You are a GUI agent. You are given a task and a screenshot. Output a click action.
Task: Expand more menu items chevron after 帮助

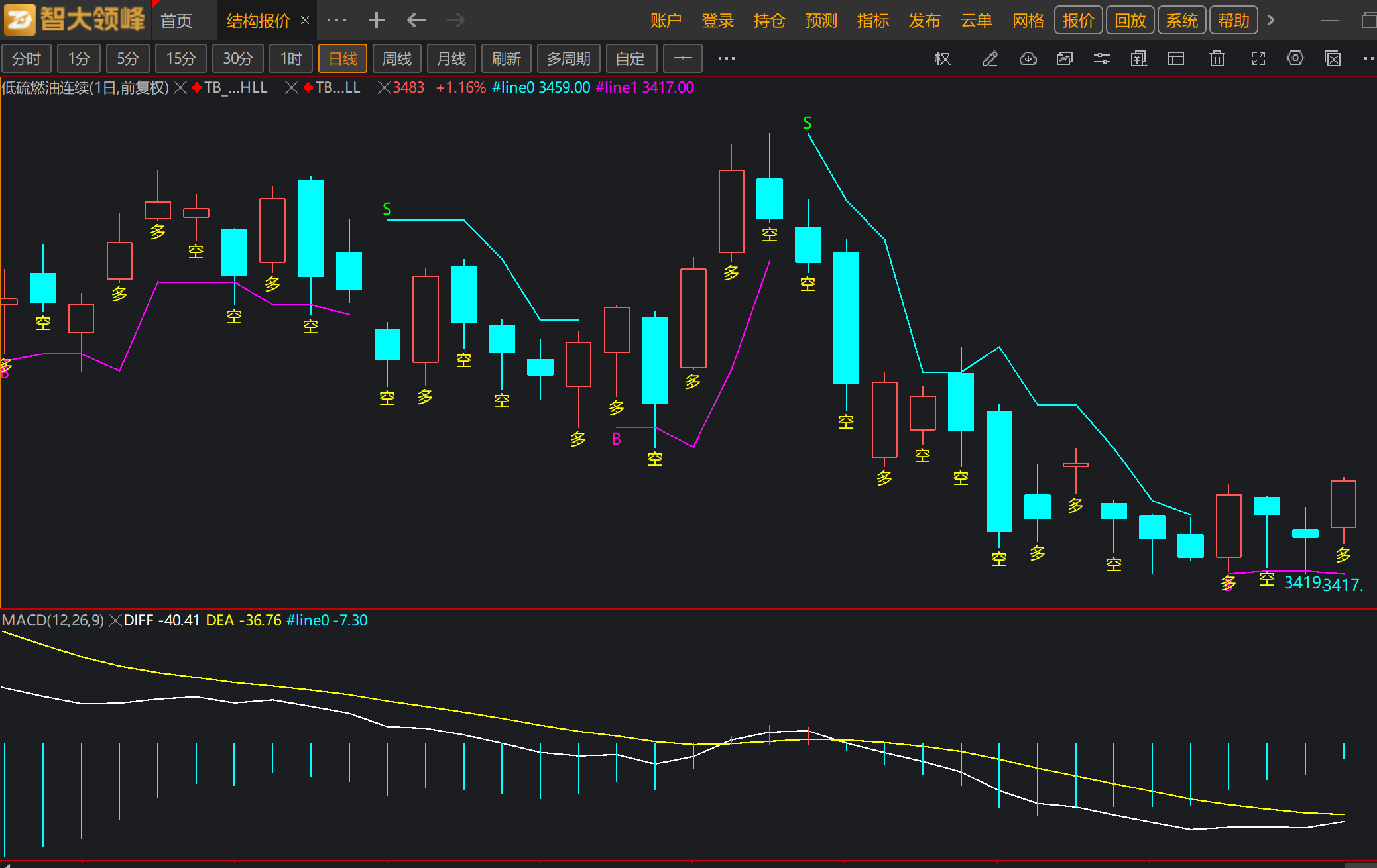[x=1270, y=21]
